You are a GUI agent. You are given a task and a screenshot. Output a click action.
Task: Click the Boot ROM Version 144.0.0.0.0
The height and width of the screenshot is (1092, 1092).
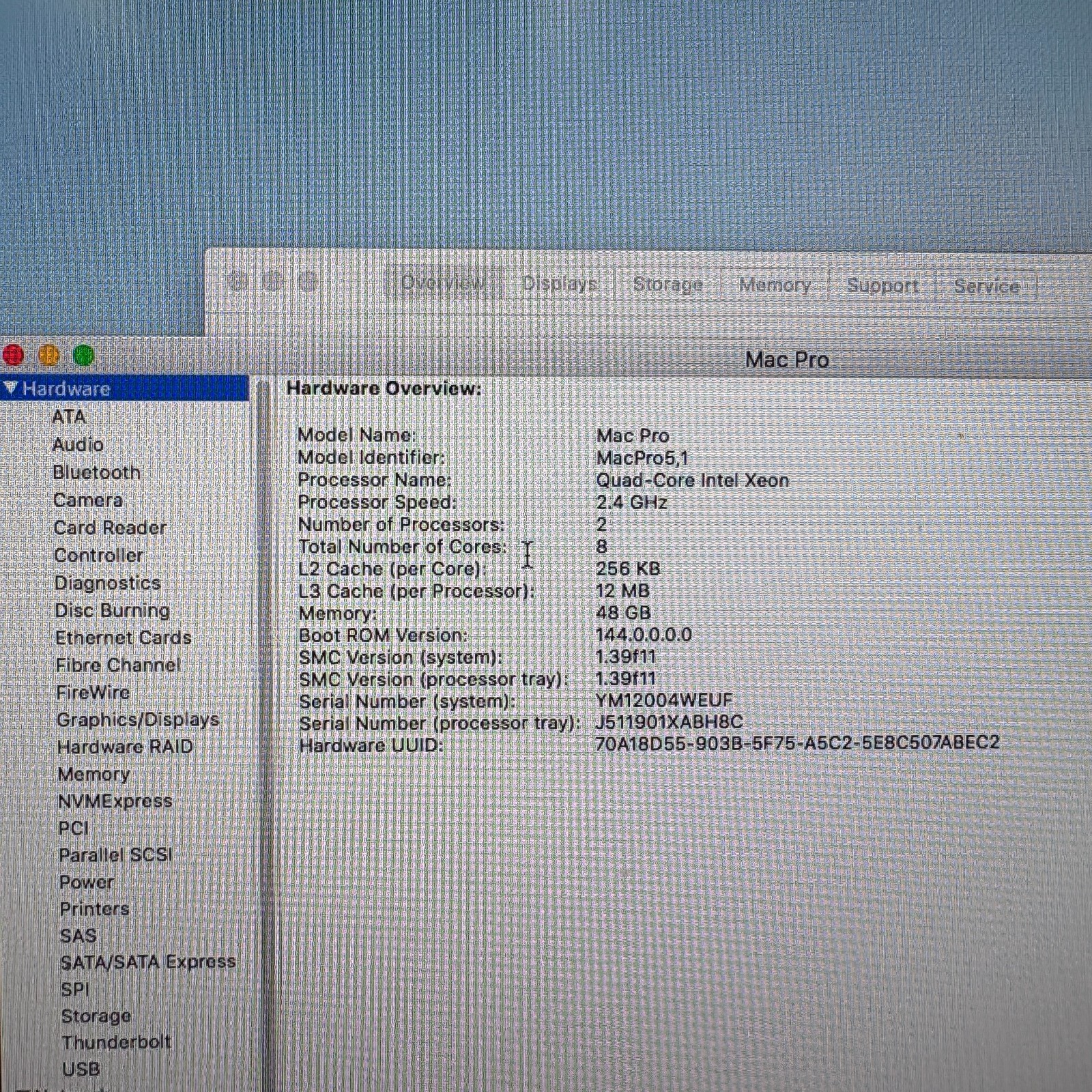point(644,635)
